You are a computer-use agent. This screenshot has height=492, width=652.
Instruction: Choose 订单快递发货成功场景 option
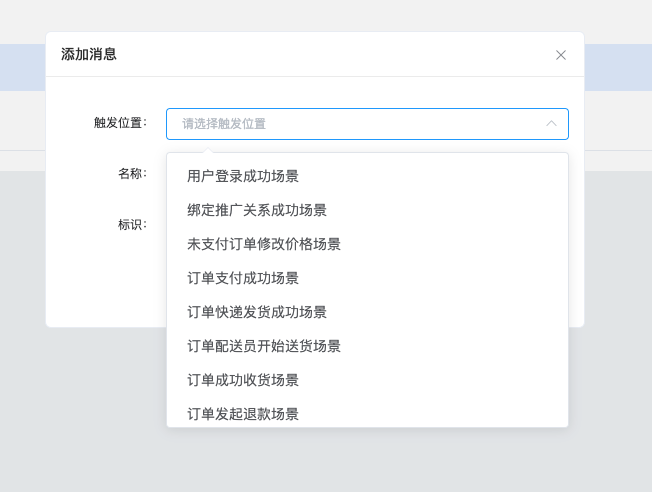[x=367, y=312]
